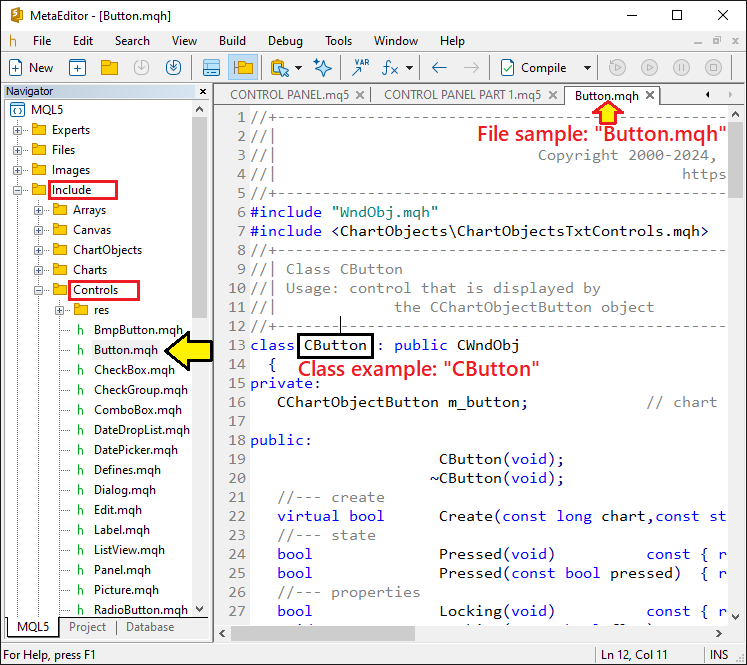Open the View menu
This screenshot has width=747, height=665.
pos(184,41)
